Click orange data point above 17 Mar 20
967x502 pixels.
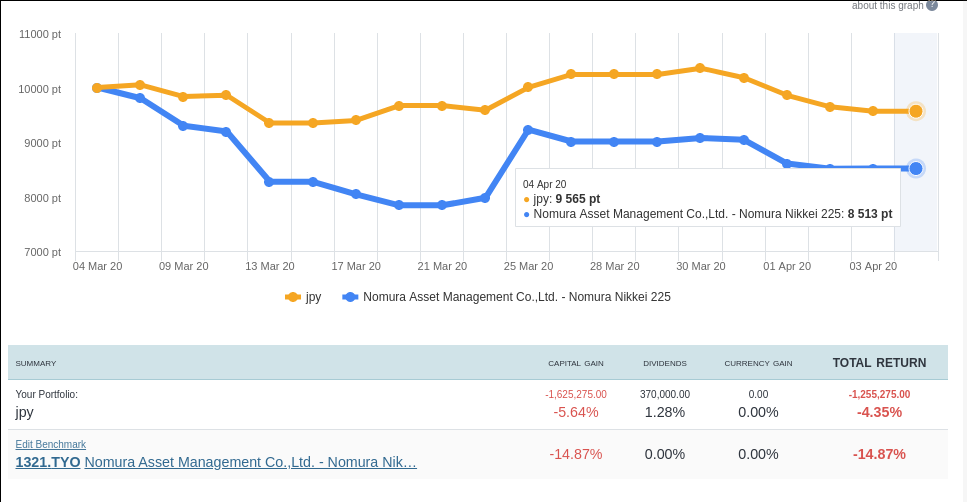pyautogui.click(x=356, y=120)
